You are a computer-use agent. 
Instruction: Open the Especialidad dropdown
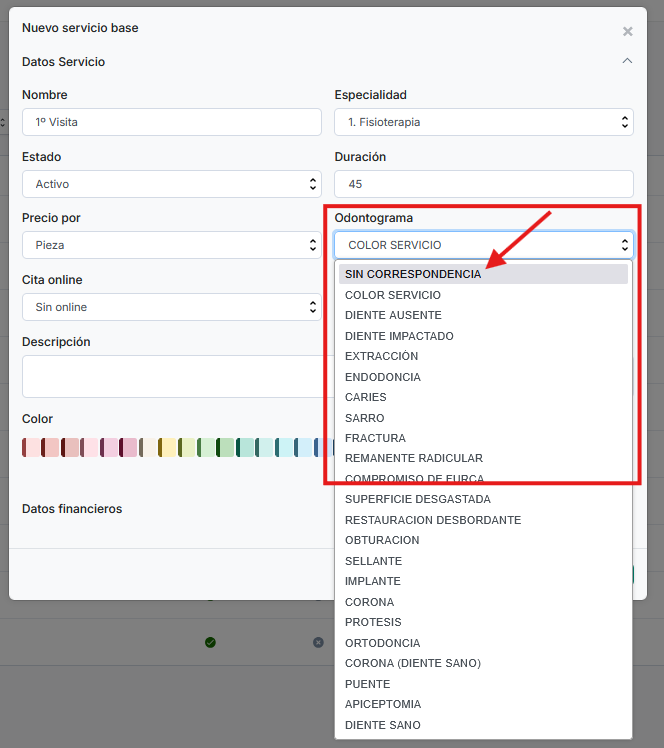(x=483, y=122)
